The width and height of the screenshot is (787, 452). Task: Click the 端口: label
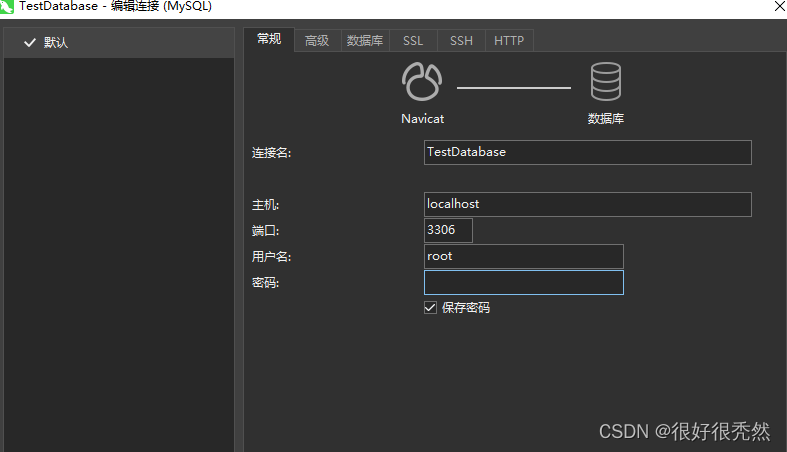point(266,231)
